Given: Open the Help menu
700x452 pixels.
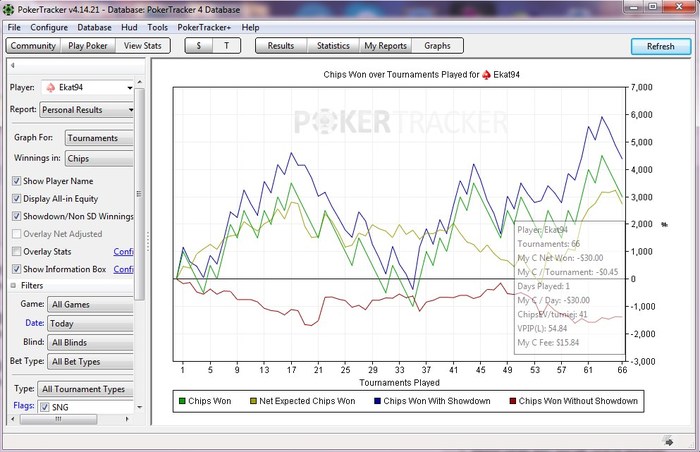Looking at the screenshot, I should point(250,28).
